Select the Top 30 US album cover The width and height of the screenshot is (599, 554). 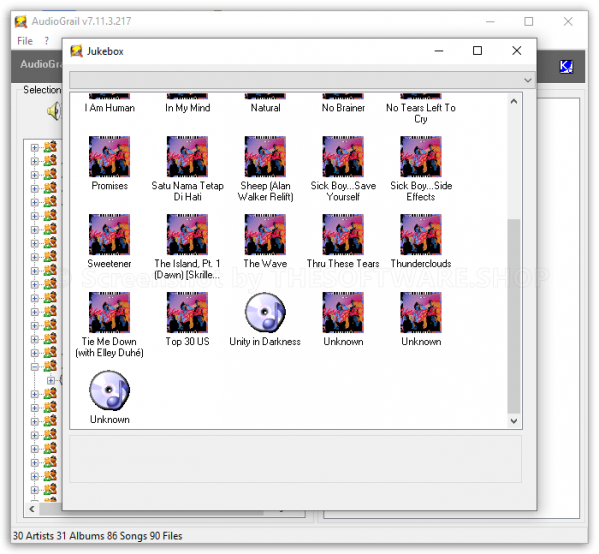(187, 312)
